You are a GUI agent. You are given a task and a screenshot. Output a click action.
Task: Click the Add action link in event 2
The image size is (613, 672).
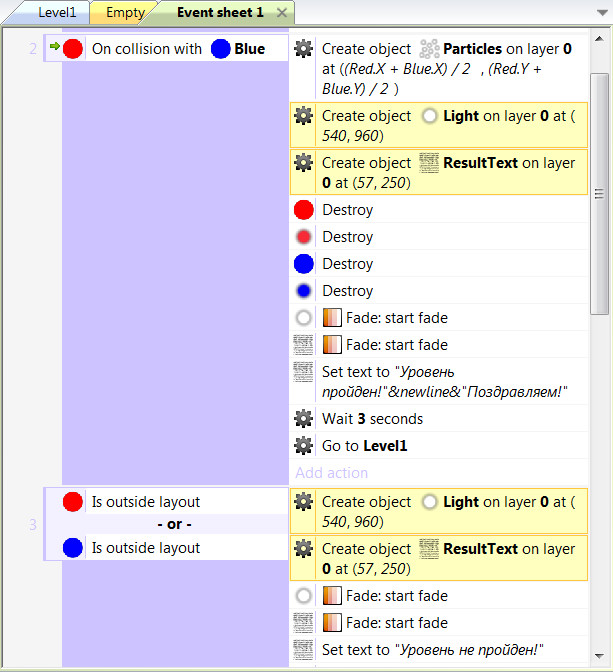(331, 472)
